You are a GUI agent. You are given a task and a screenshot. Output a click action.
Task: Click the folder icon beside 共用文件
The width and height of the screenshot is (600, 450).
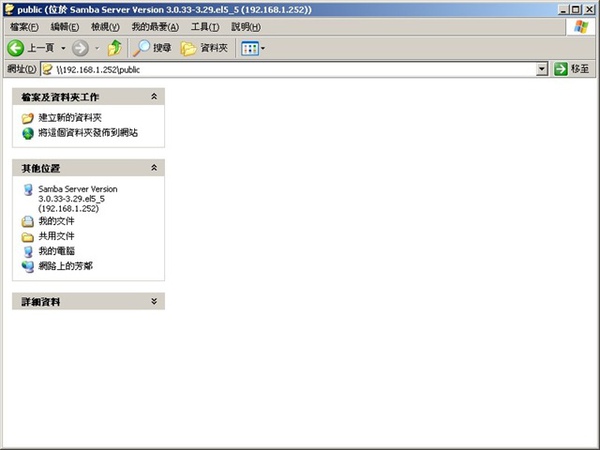[28, 237]
